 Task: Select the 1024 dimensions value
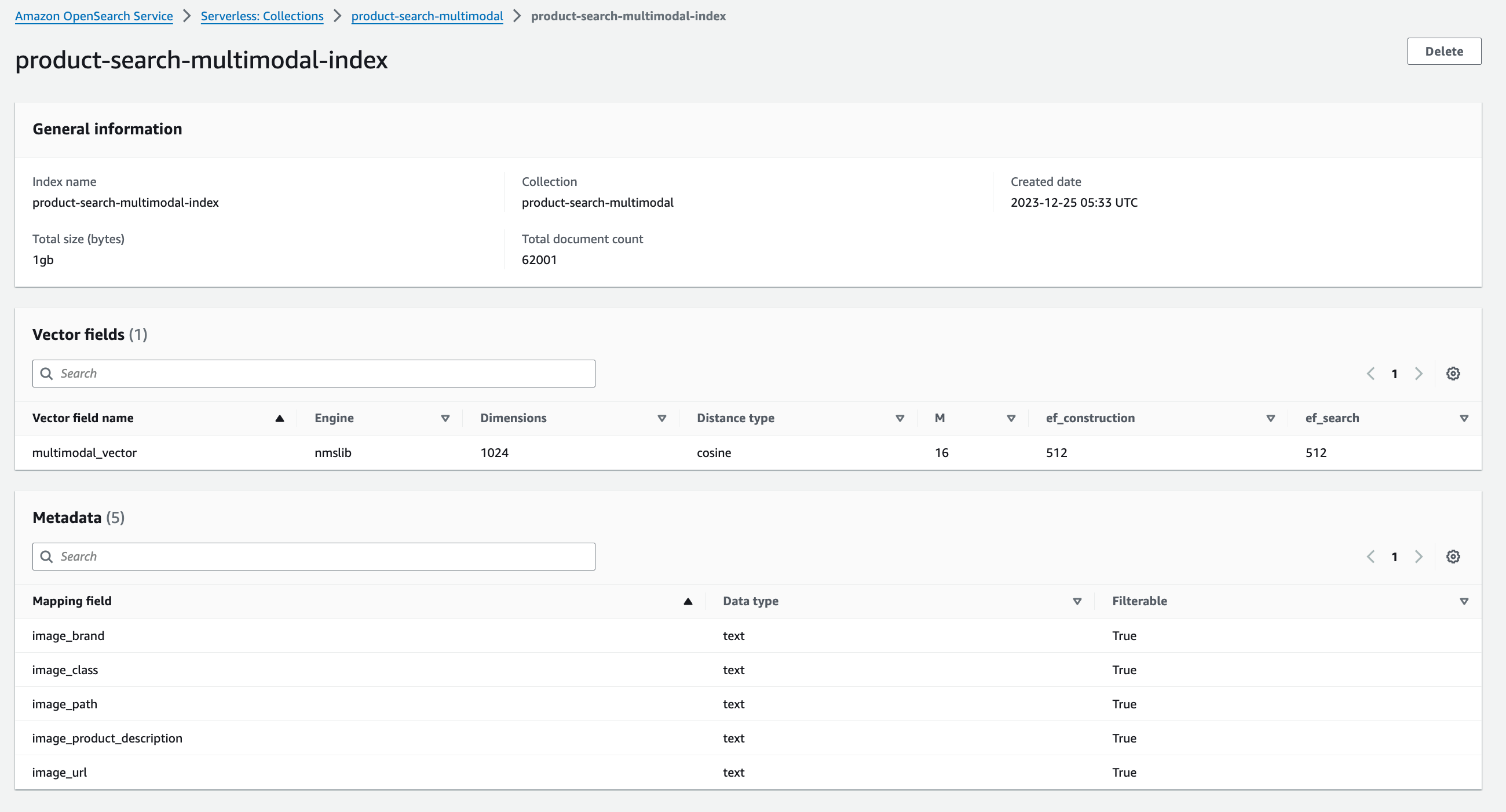click(x=495, y=452)
